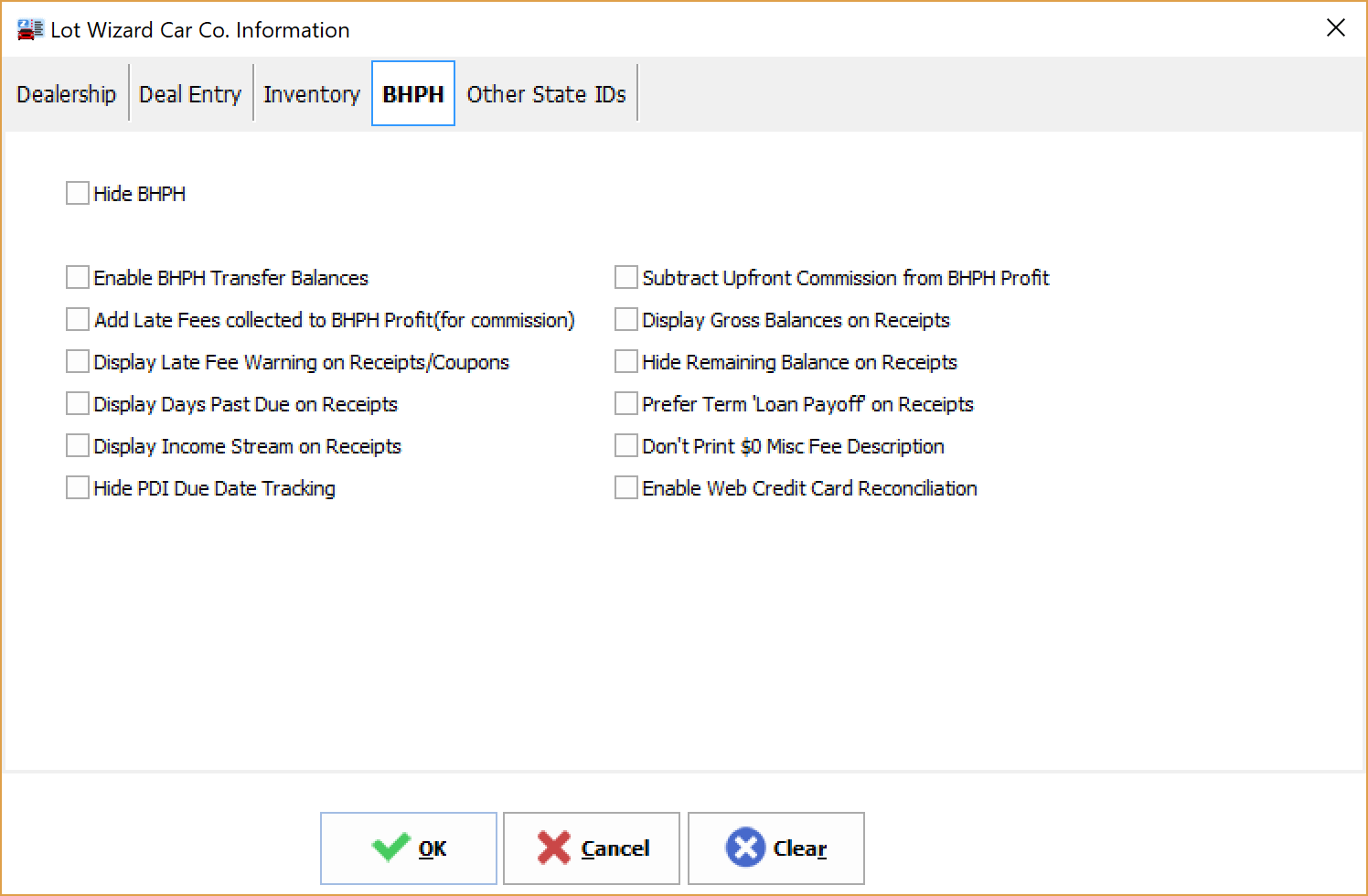1368x896 pixels.
Task: Select the Inventory tab
Action: pyautogui.click(x=311, y=93)
